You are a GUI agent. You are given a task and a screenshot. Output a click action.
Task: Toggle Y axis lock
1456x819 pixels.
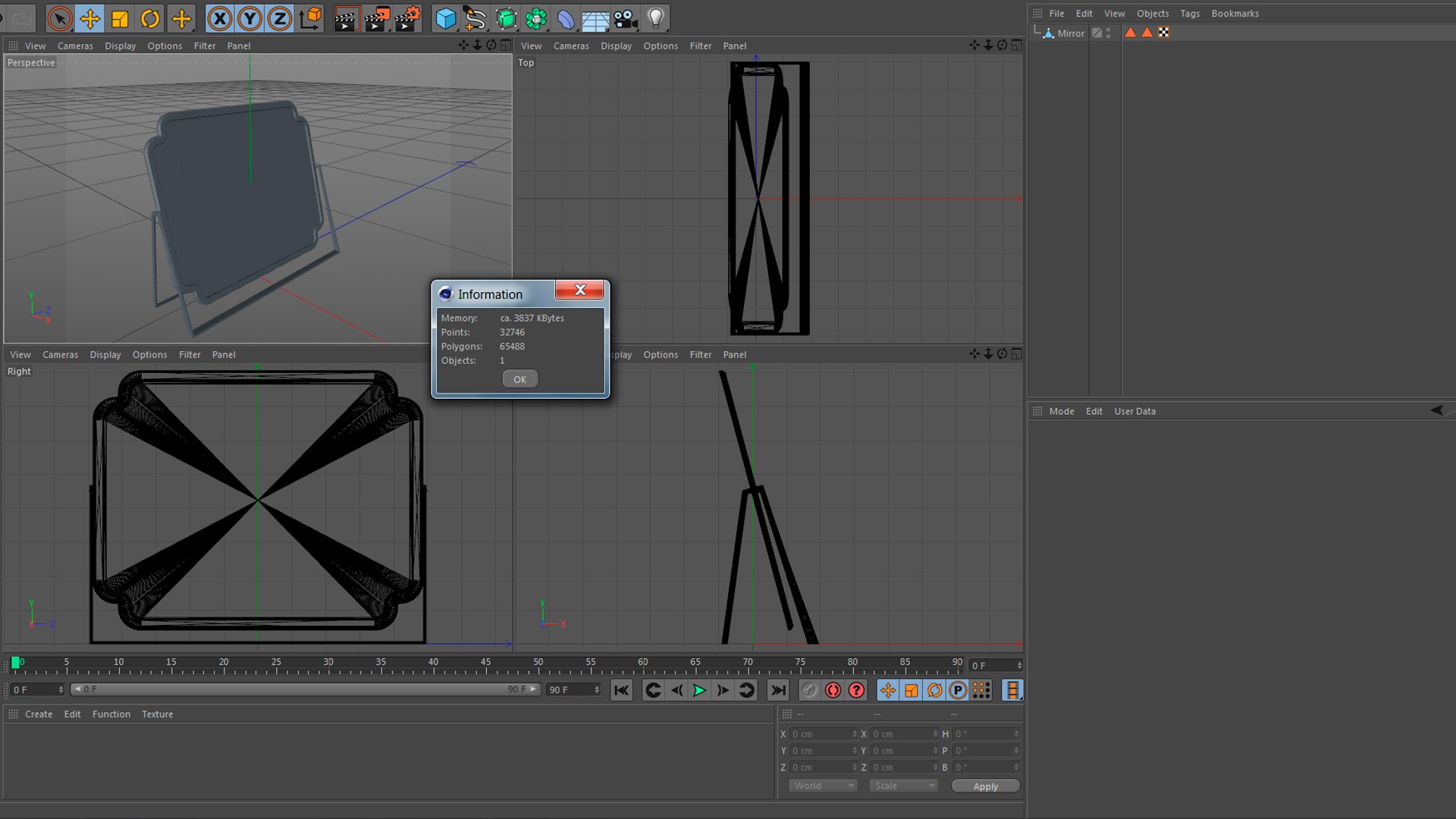point(249,18)
